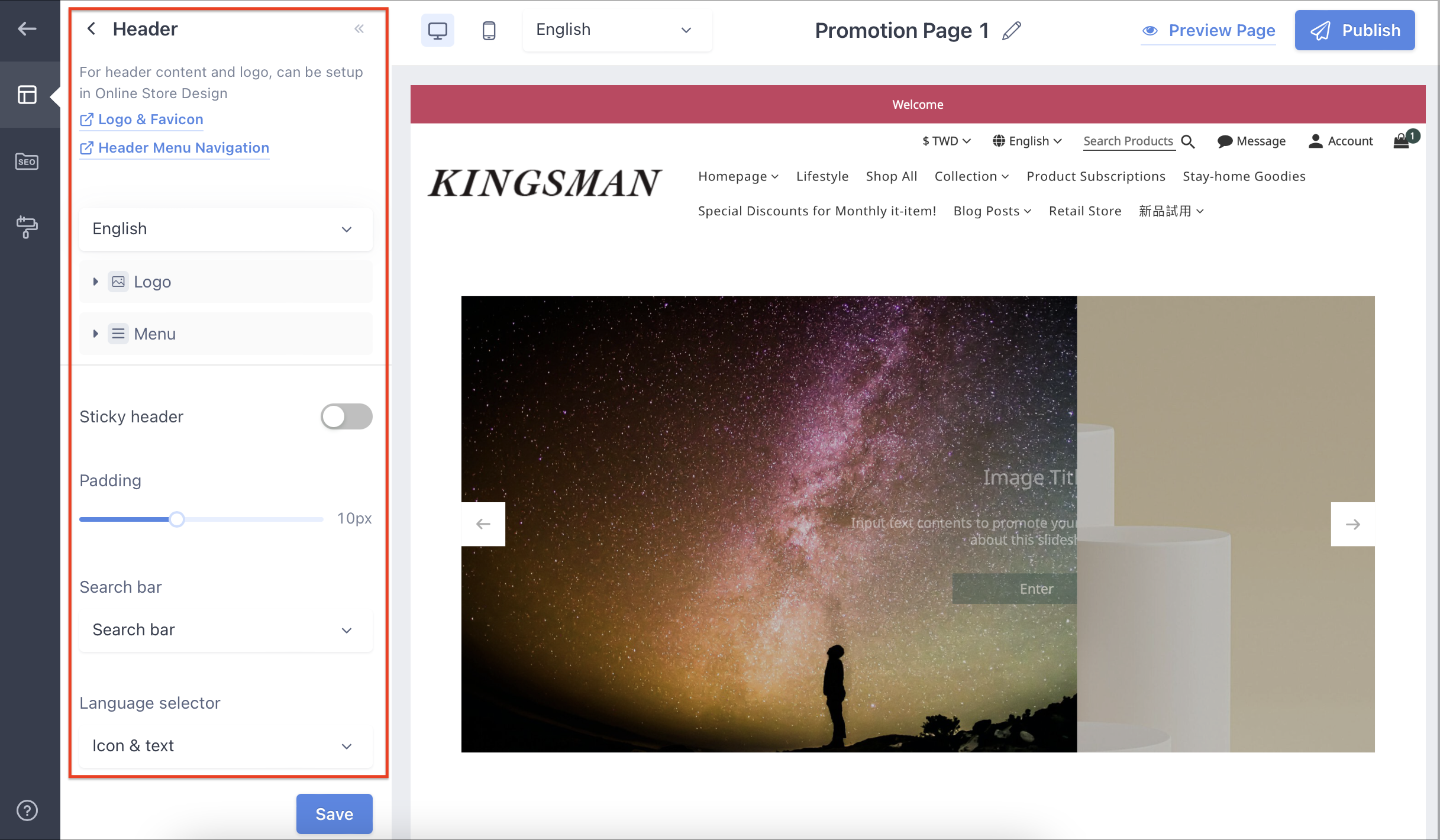Image resolution: width=1440 pixels, height=840 pixels.
Task: Go back from Header panel chevron
Action: click(91, 28)
